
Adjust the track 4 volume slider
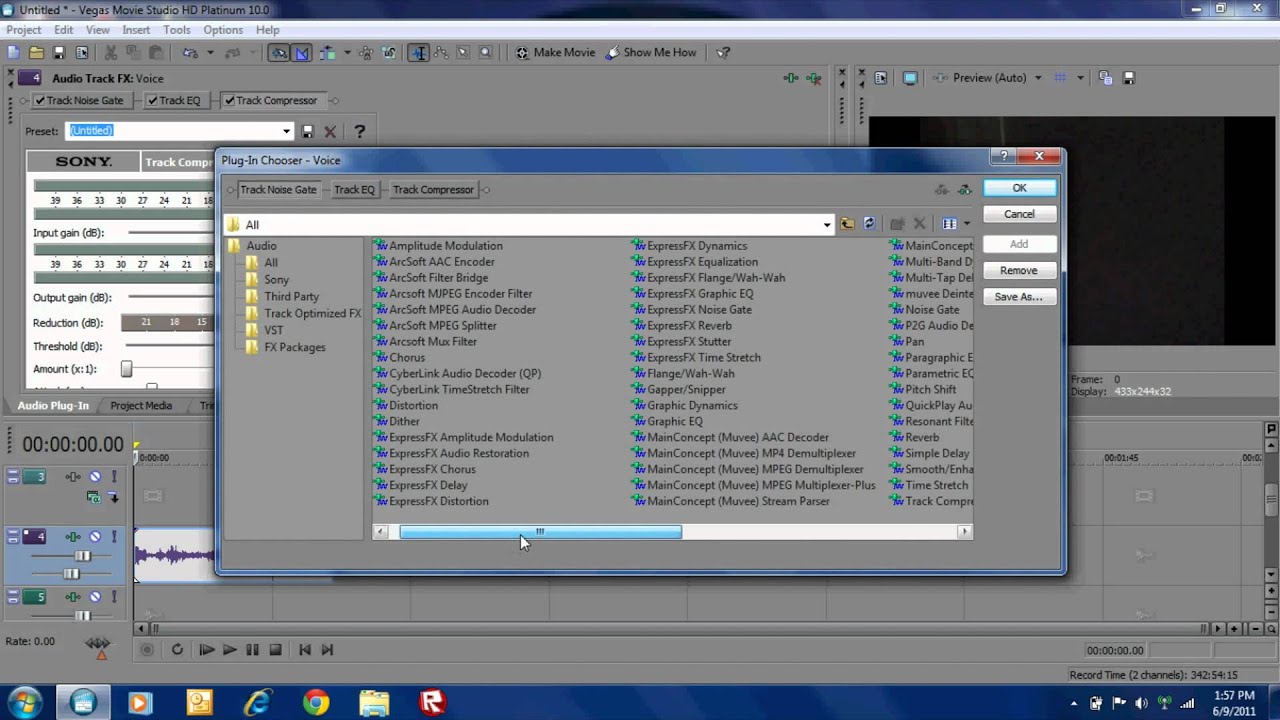(82, 556)
